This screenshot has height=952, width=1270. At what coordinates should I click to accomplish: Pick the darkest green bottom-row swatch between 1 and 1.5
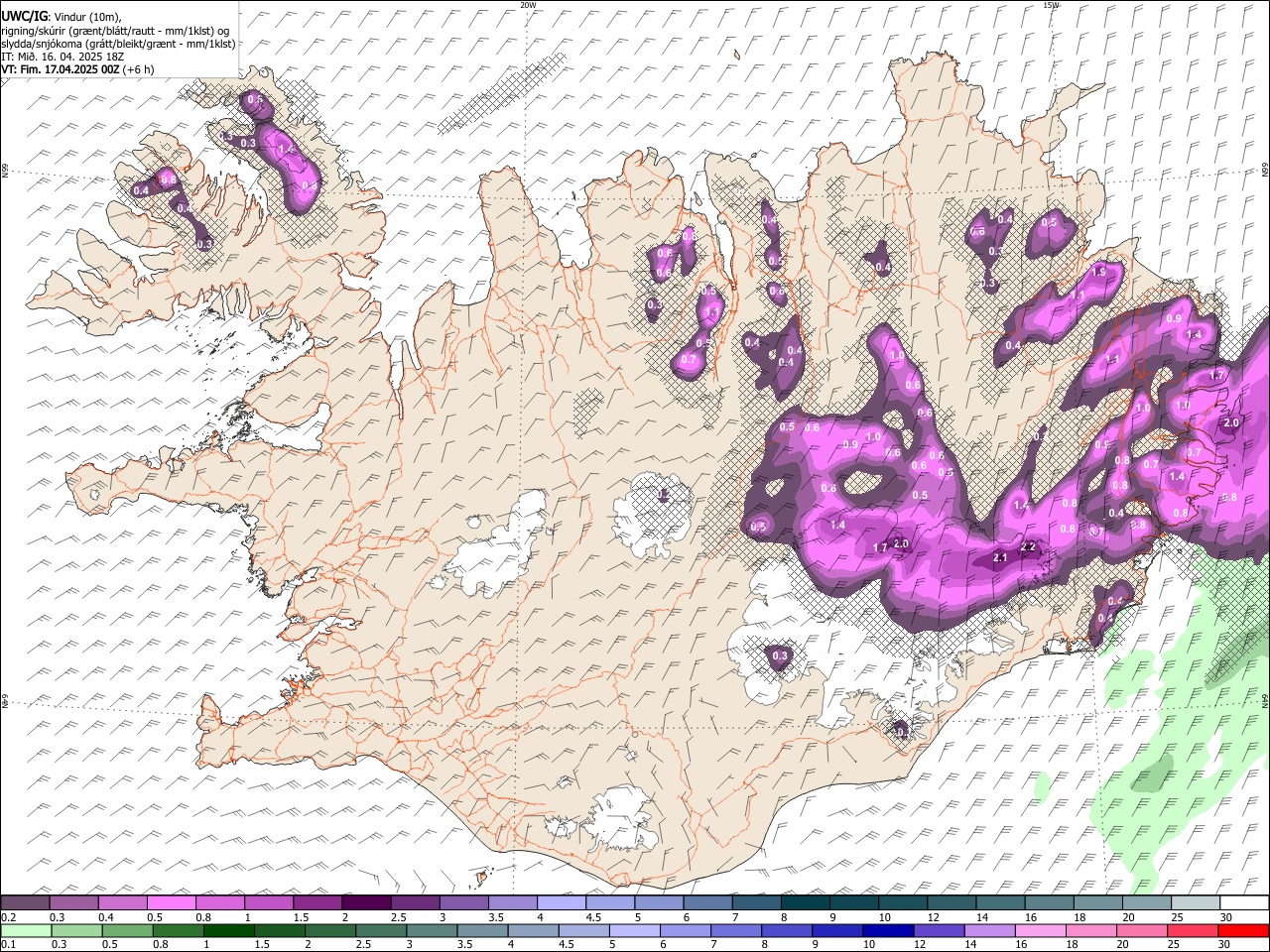click(228, 930)
